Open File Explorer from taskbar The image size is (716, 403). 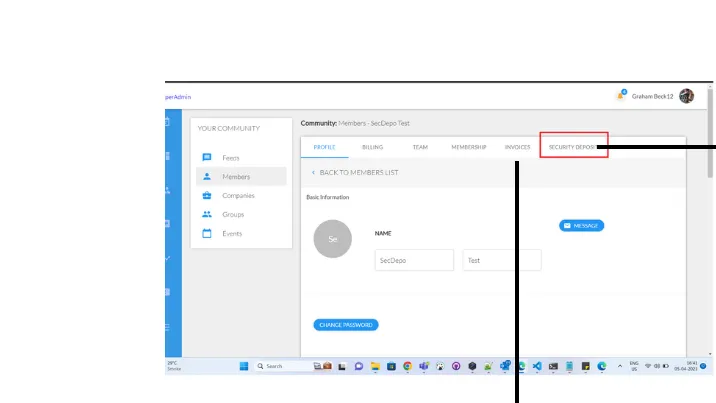click(375, 366)
